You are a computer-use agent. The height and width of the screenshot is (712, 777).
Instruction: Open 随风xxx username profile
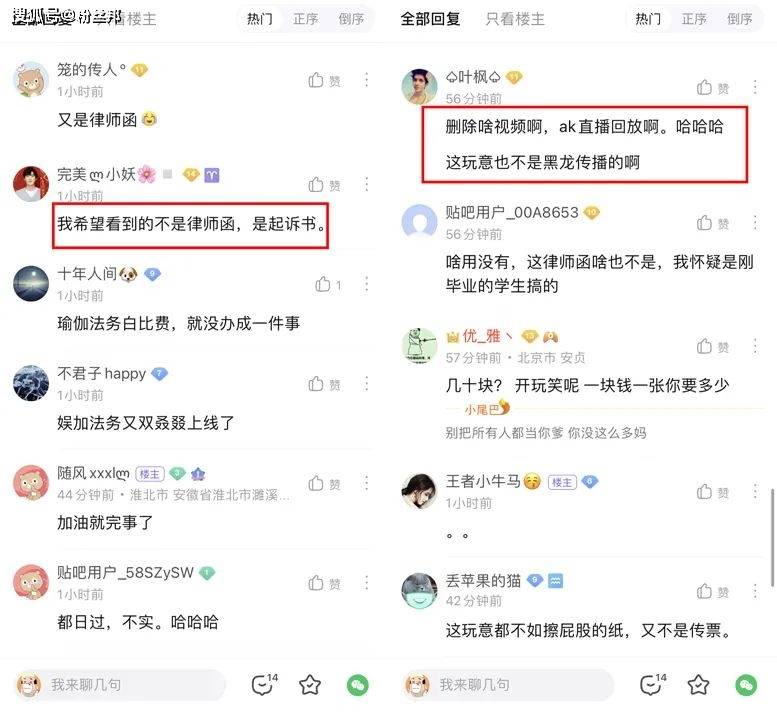[x=93, y=473]
